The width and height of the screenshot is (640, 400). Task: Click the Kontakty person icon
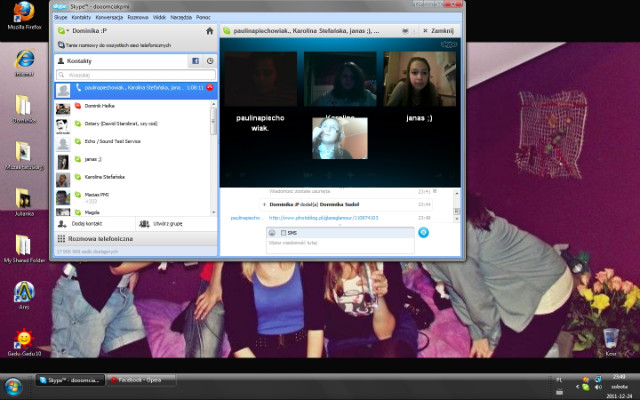61,61
